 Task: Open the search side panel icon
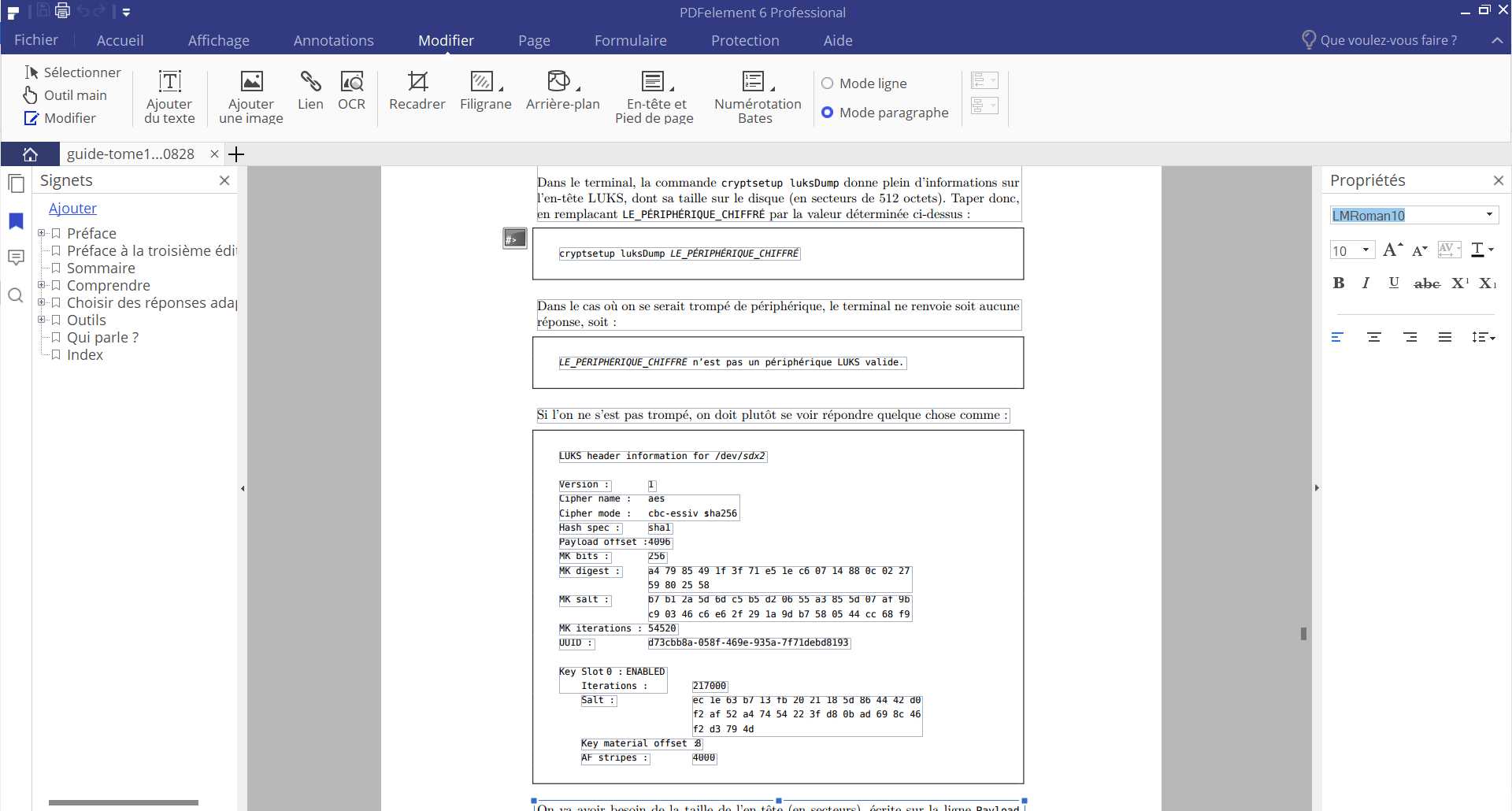[16, 295]
